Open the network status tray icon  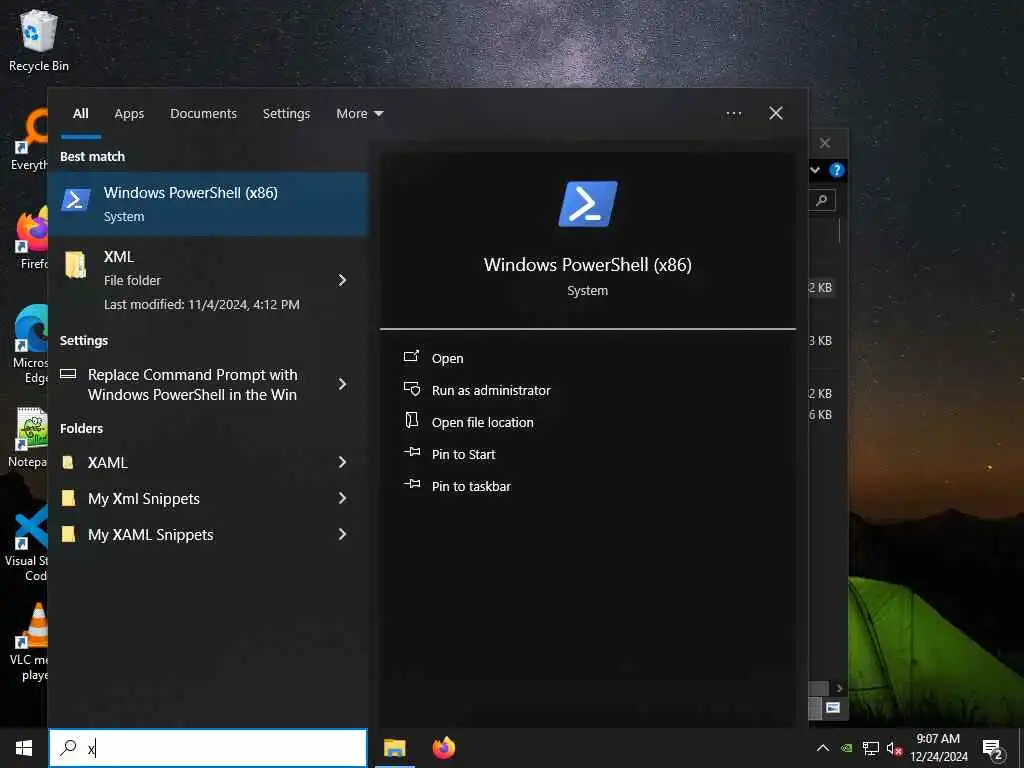tap(871, 748)
